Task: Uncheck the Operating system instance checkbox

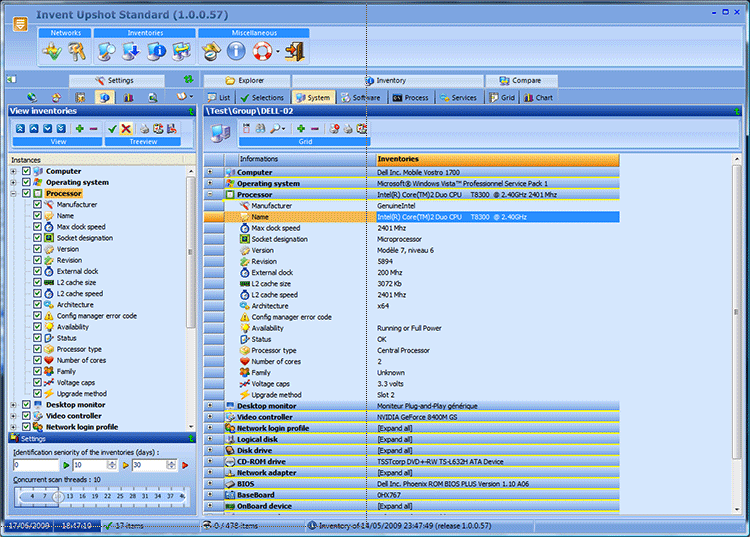Action: click(26, 182)
